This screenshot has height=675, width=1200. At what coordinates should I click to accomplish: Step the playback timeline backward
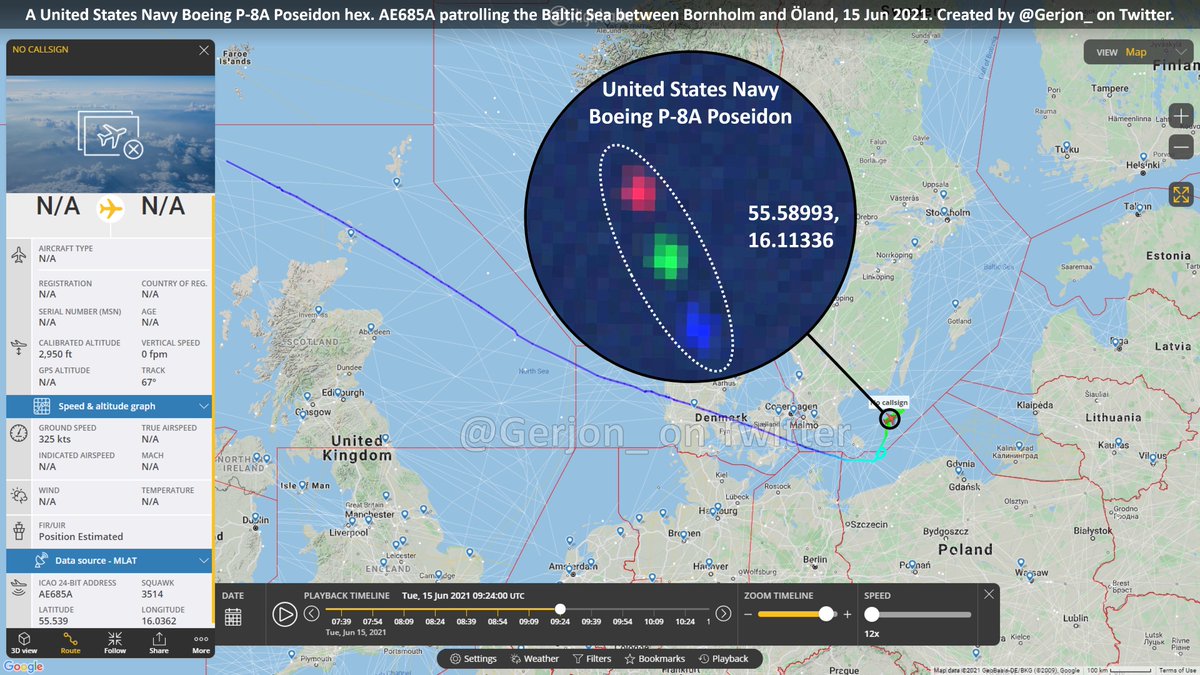click(312, 613)
